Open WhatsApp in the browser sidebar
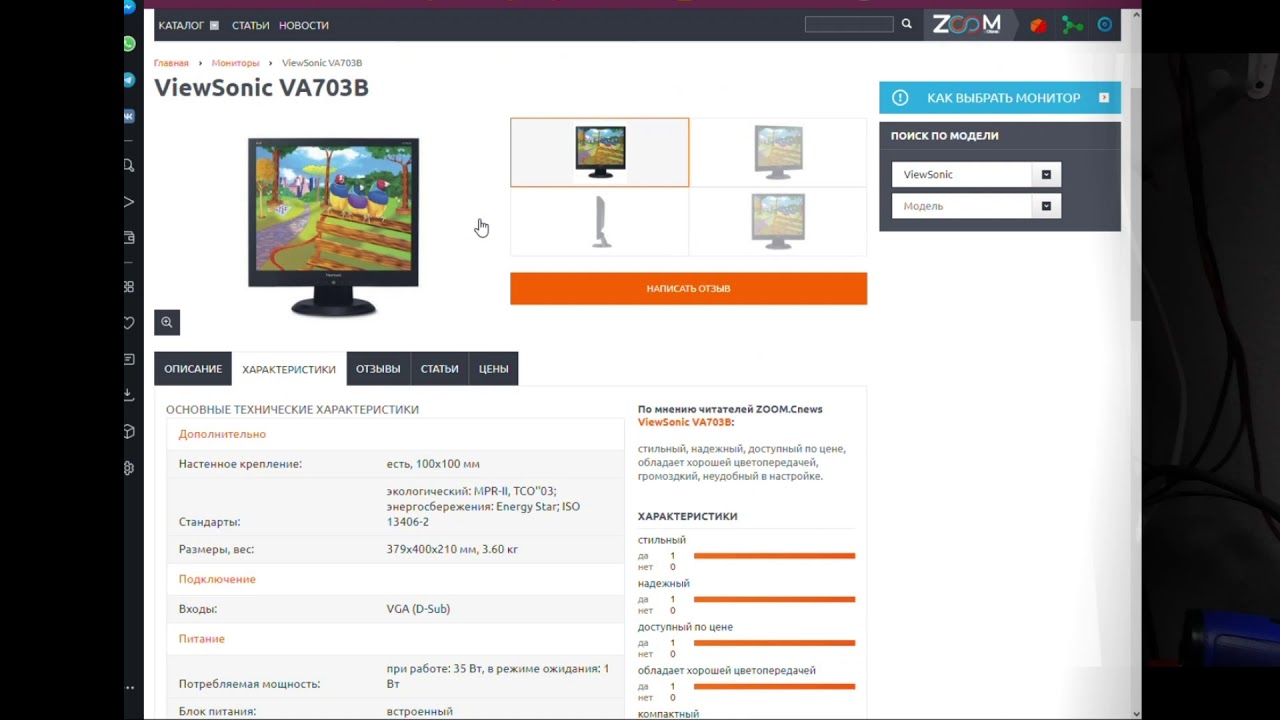Screen dimensions: 1280x720 (130, 44)
